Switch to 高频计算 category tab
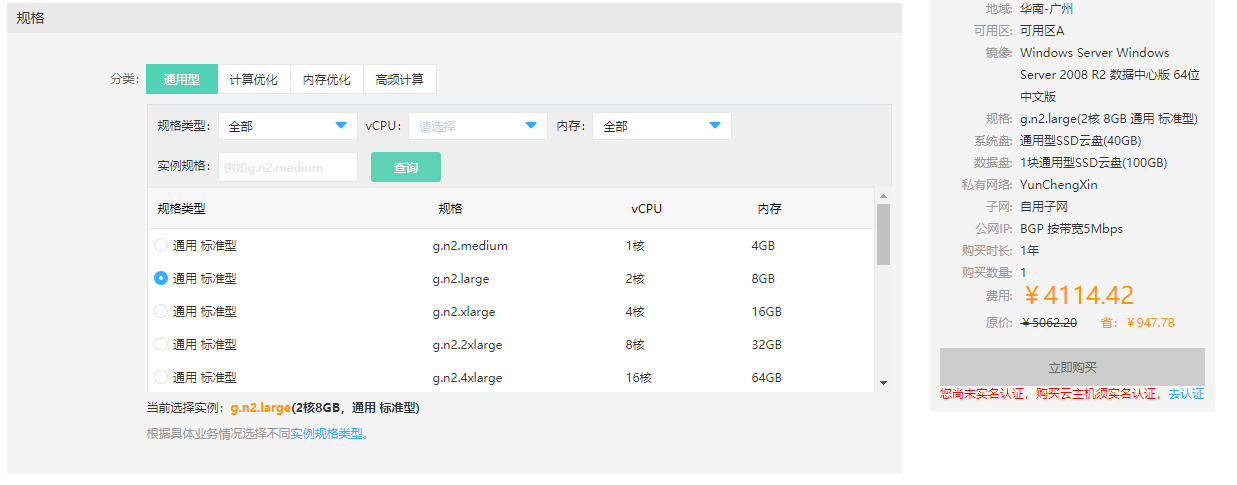The width and height of the screenshot is (1237, 485). pyautogui.click(x=399, y=80)
